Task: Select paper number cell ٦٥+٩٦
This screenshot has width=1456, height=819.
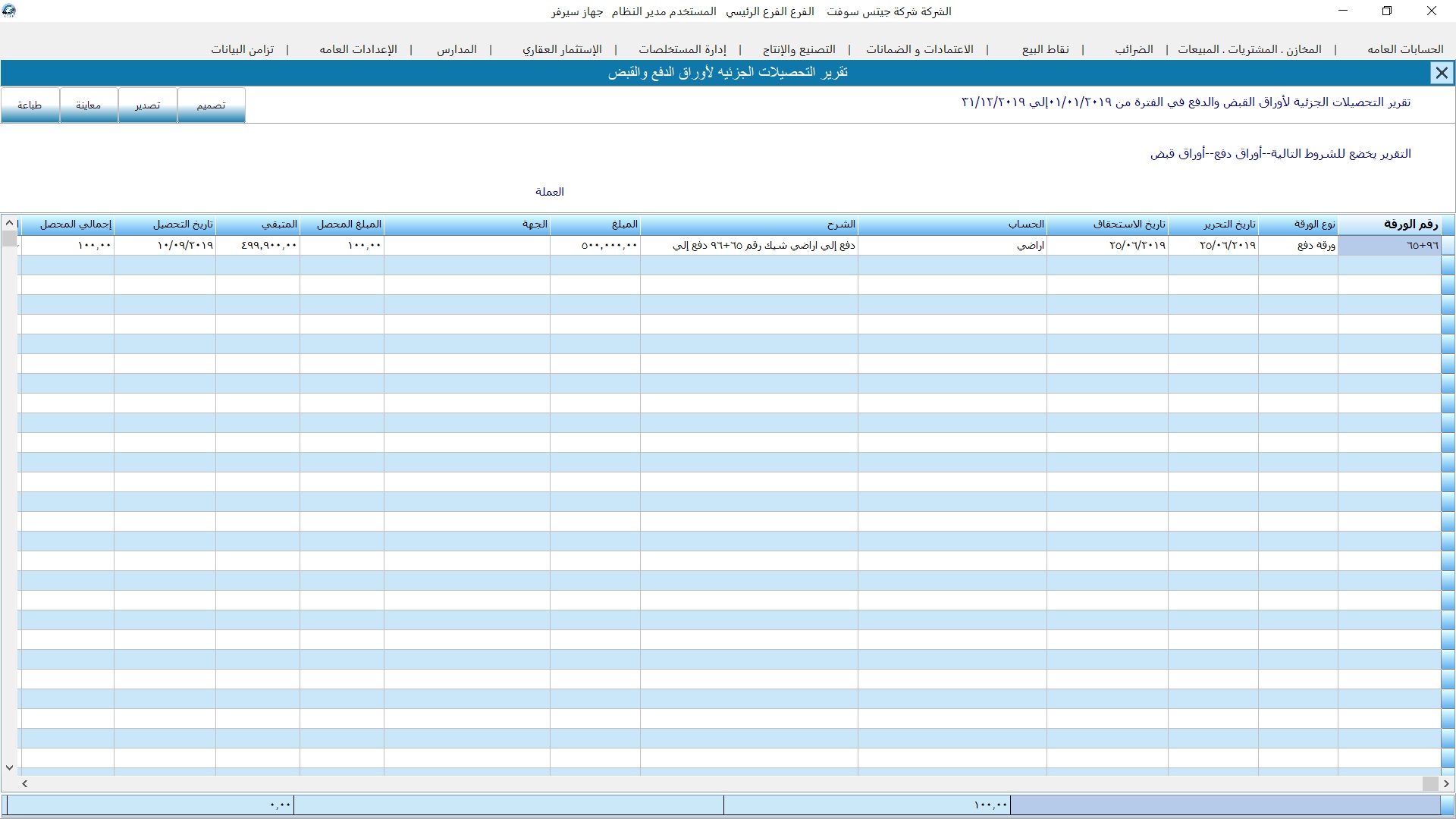Action: [1389, 245]
